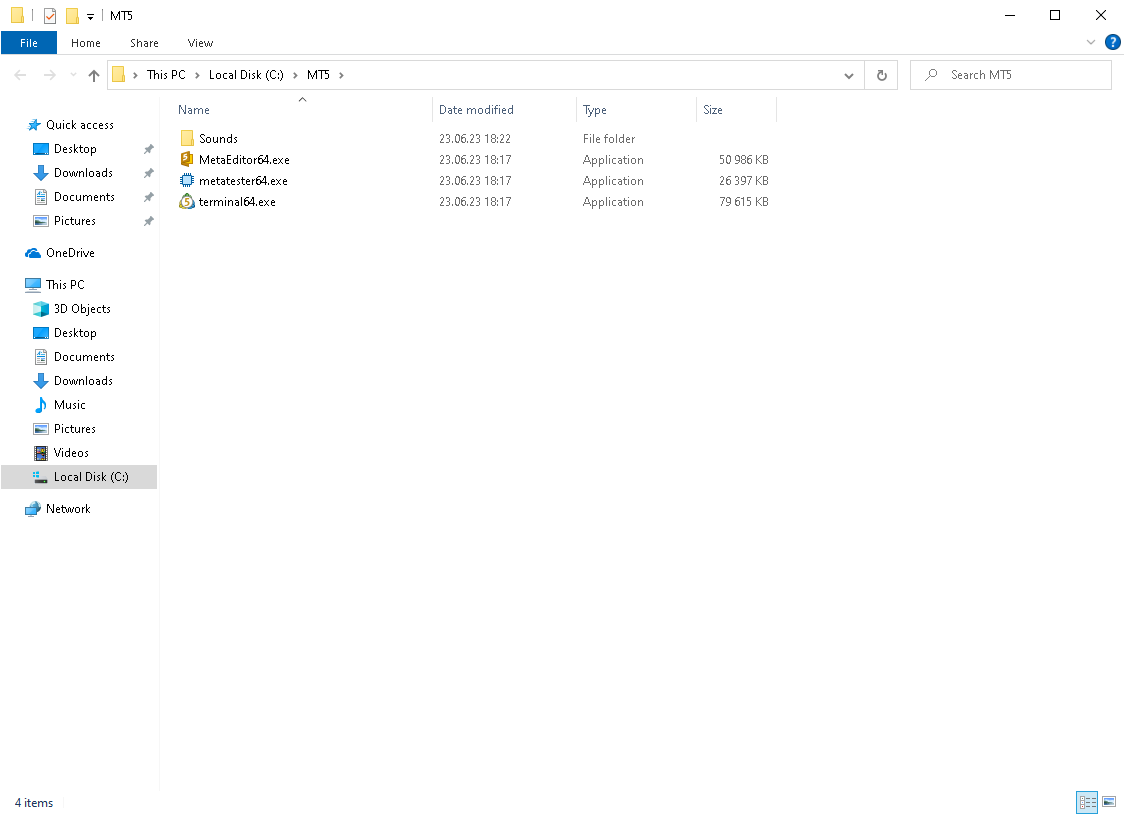Click the New folder icon in title bar
Image resolution: width=1125 pixels, height=814 pixels.
[x=72, y=16]
